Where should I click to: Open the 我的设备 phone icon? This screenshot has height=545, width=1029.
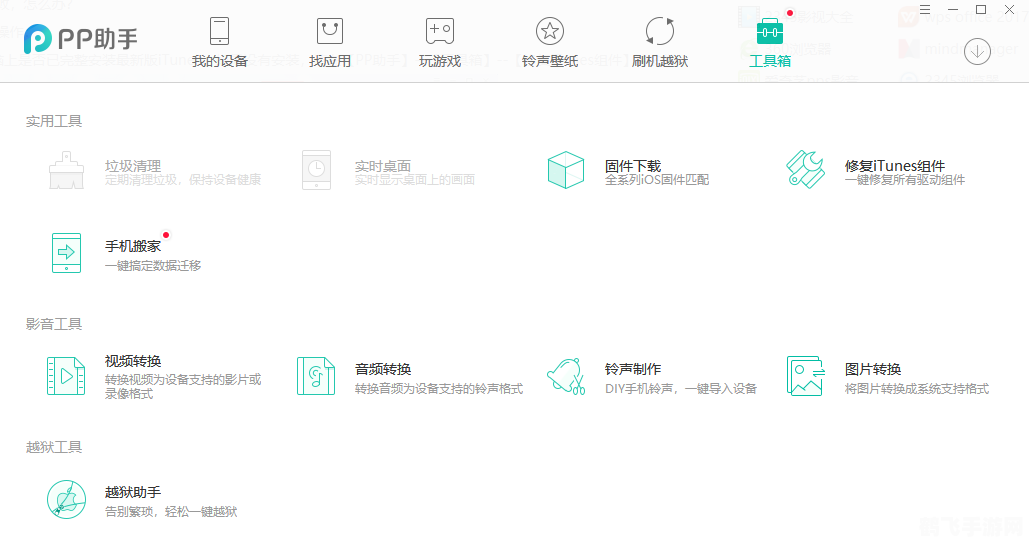pos(219,31)
